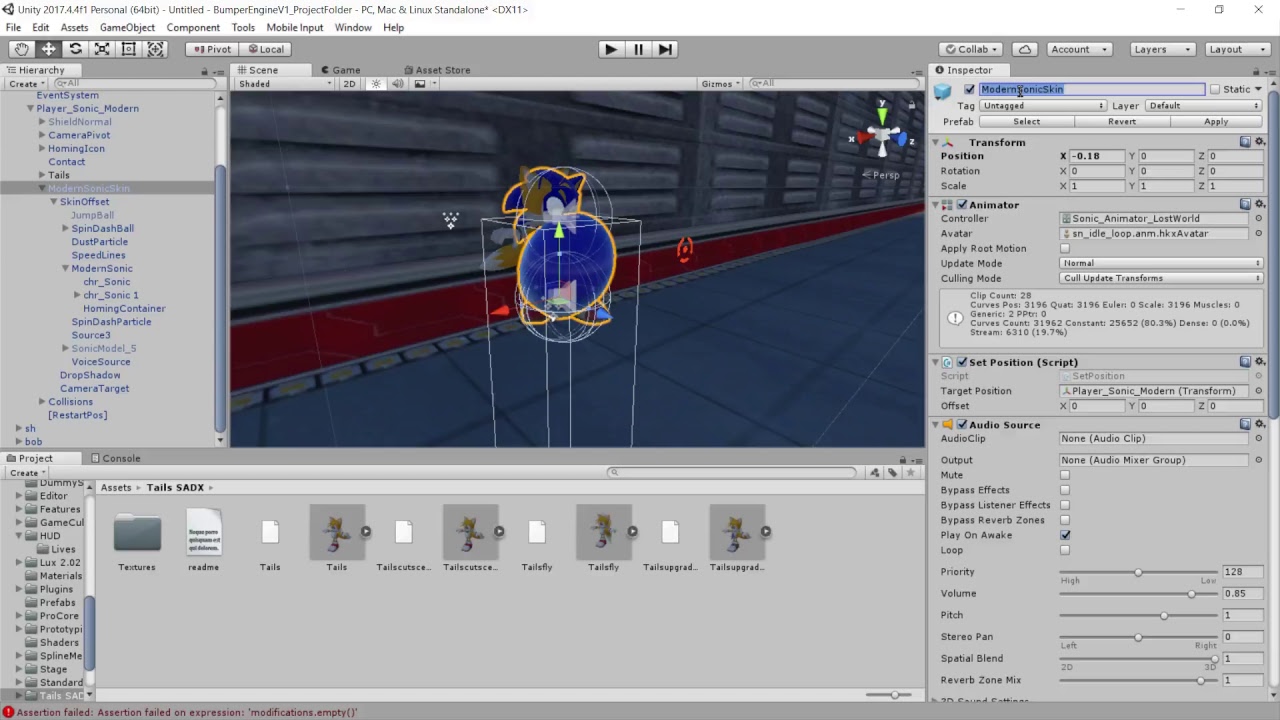Viewport: 1280px width, 720px height.
Task: Toggle scene lighting sun icon
Action: [376, 84]
